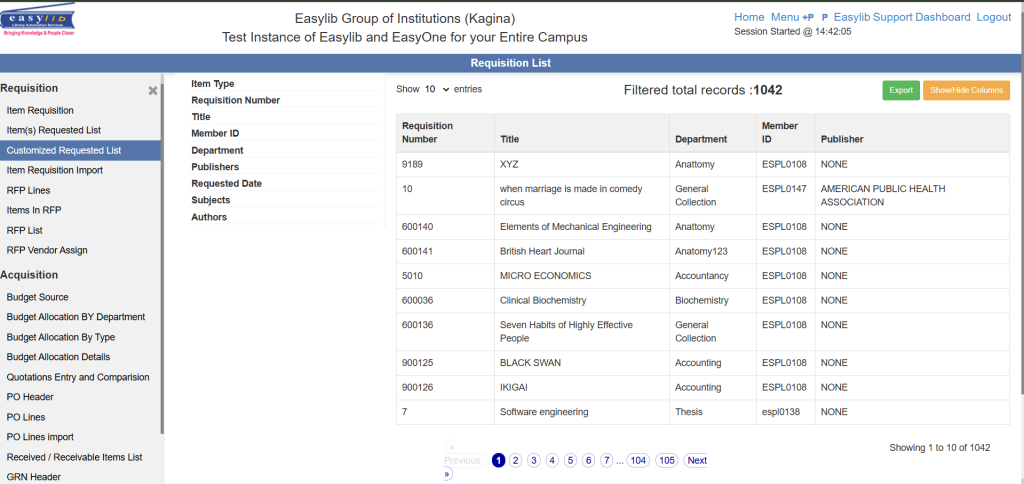Viewport: 1024px width, 484px height.
Task: Close the sidebar with the X icon
Action: click(153, 90)
